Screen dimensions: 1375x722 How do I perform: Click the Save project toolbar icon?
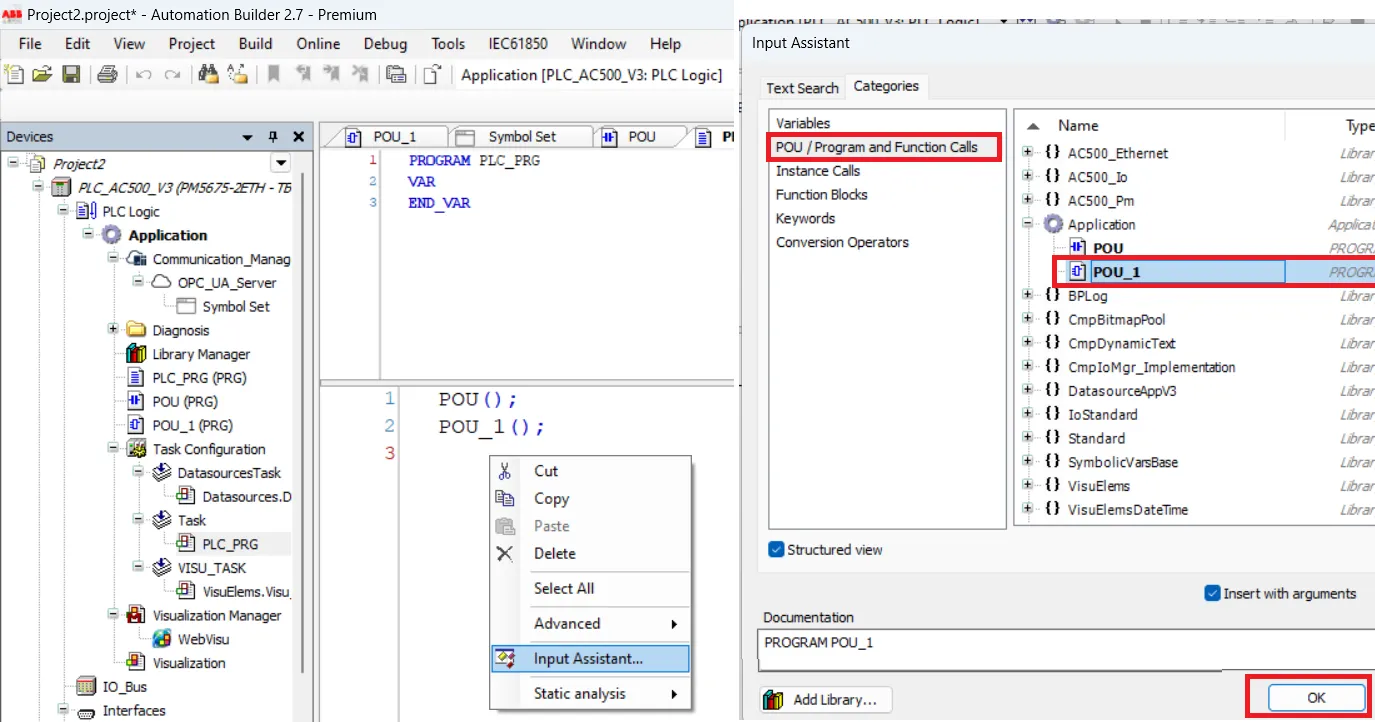[71, 74]
